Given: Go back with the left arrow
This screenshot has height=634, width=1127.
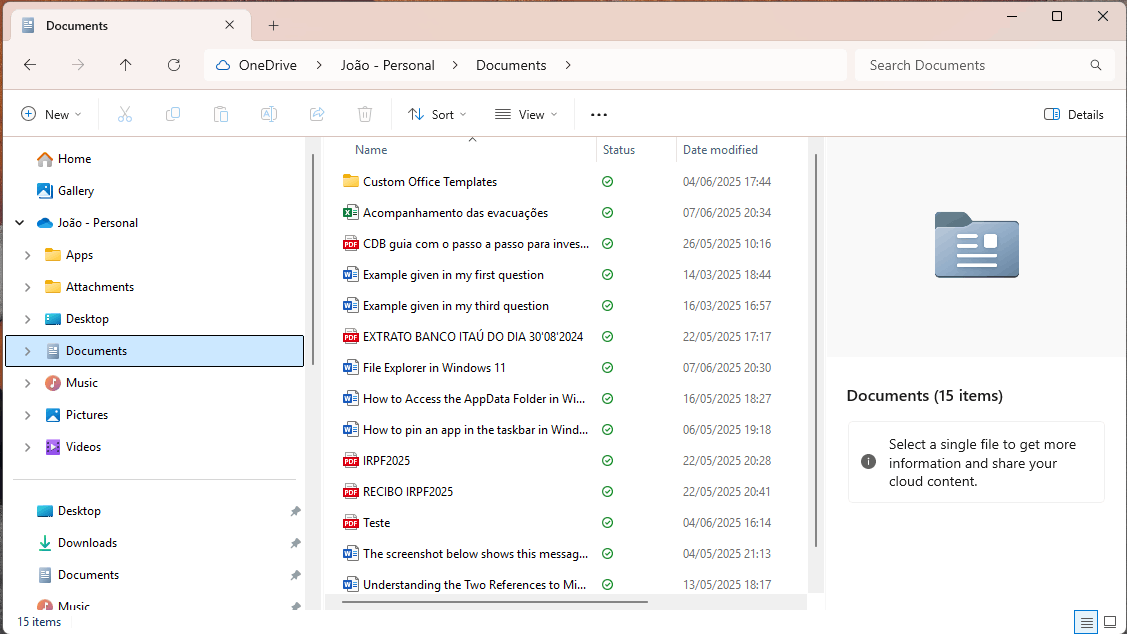Looking at the screenshot, I should click(x=30, y=65).
